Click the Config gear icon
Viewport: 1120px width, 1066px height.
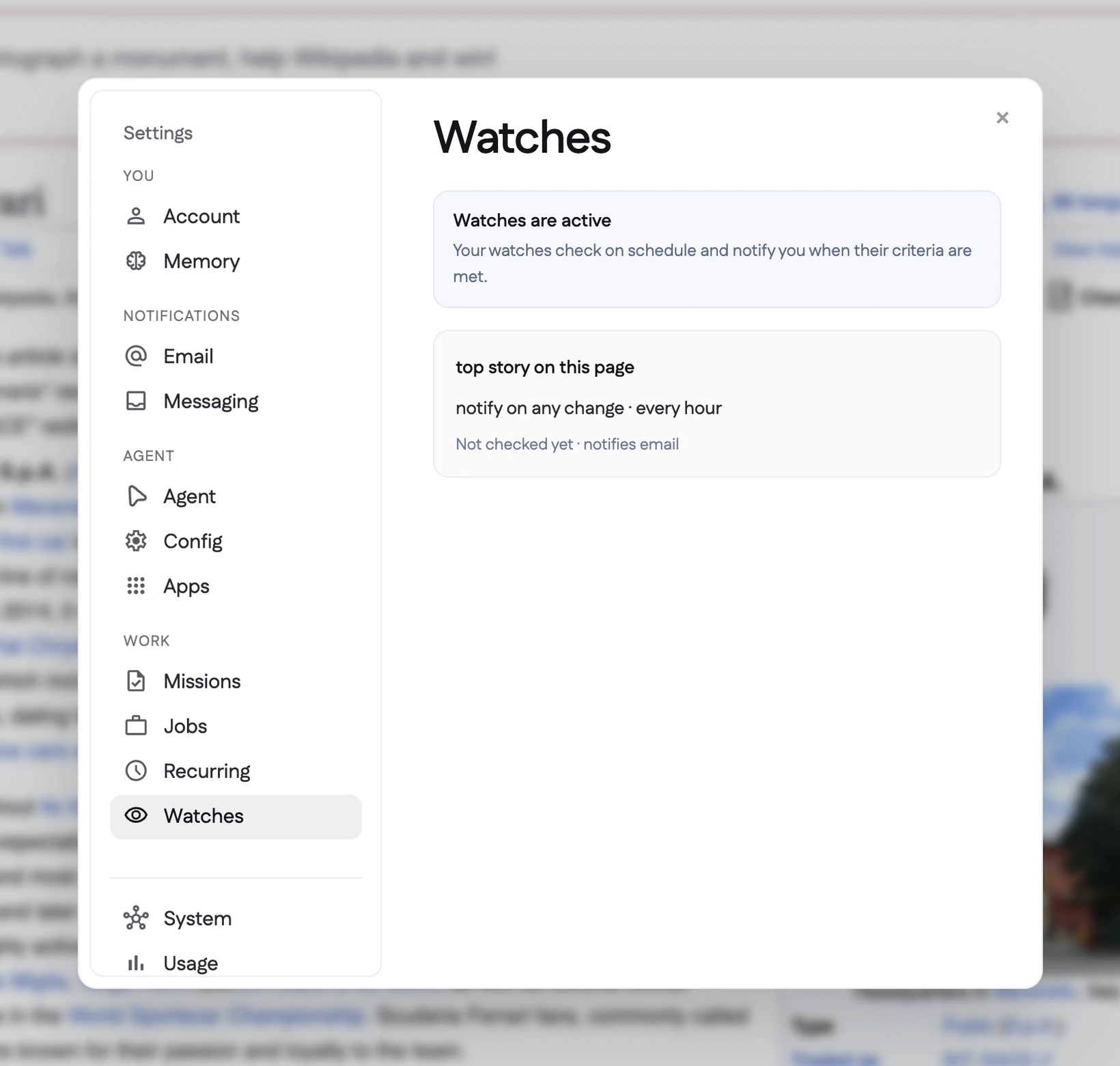tap(136, 541)
